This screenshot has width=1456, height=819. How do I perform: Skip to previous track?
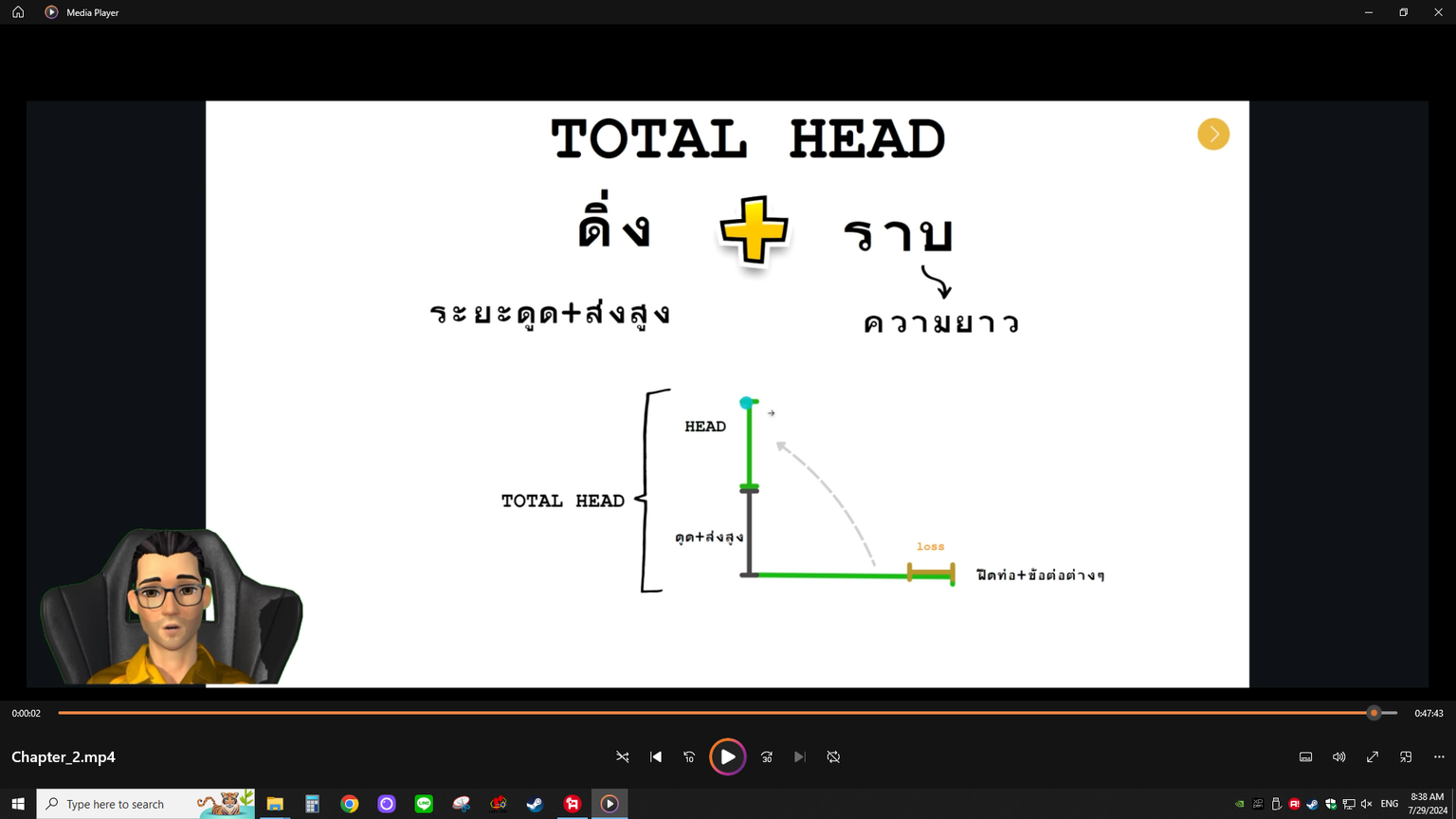point(656,757)
